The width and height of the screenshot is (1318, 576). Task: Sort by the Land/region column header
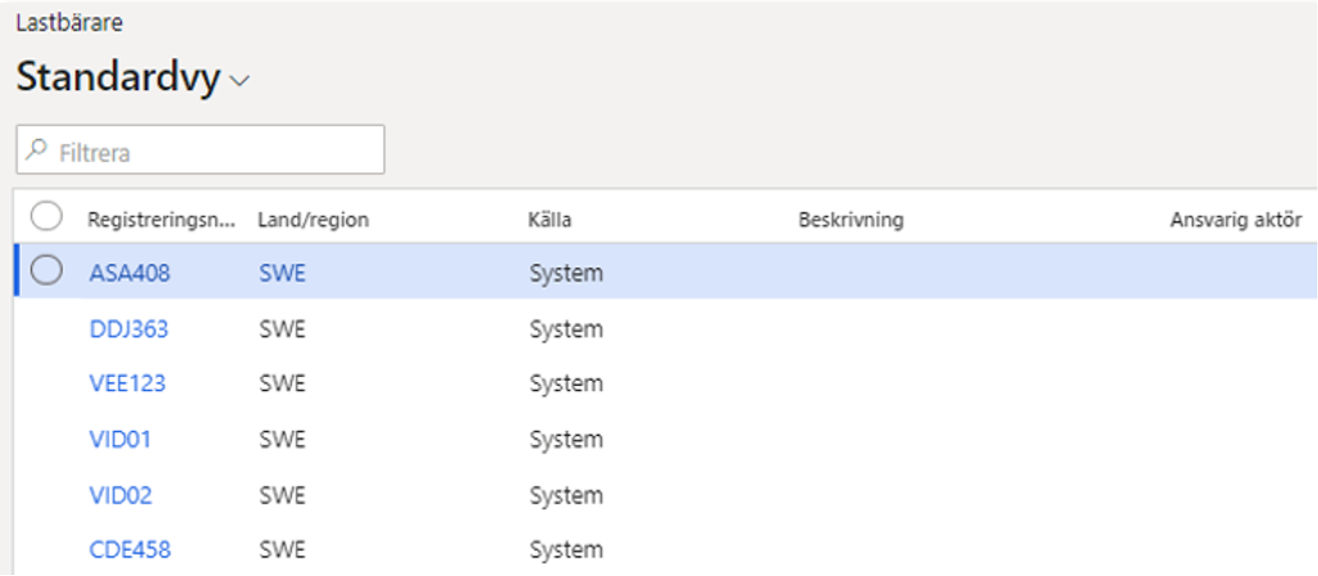pyautogui.click(x=313, y=219)
